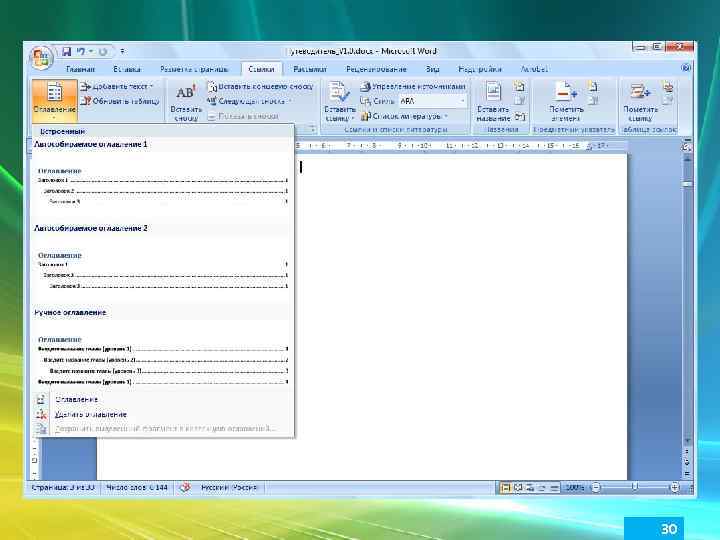
Task: Click the ruler toggle above the scrollbar
Action: pos(687,147)
